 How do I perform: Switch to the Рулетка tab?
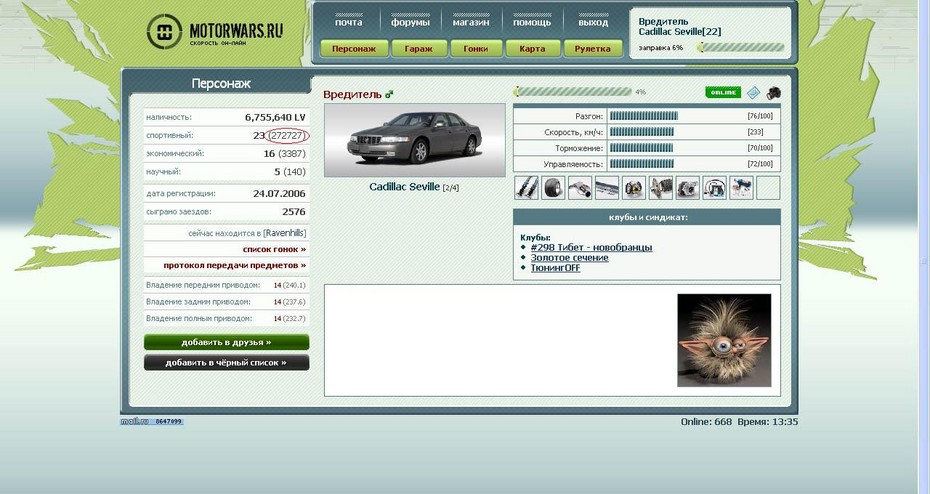[593, 49]
